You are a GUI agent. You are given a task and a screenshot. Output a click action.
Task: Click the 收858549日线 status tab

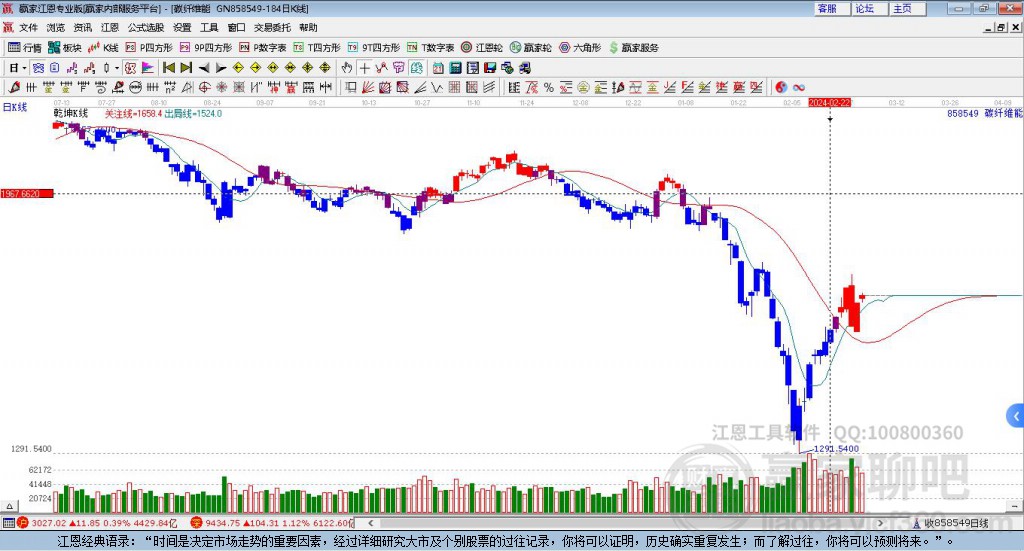pos(956,523)
